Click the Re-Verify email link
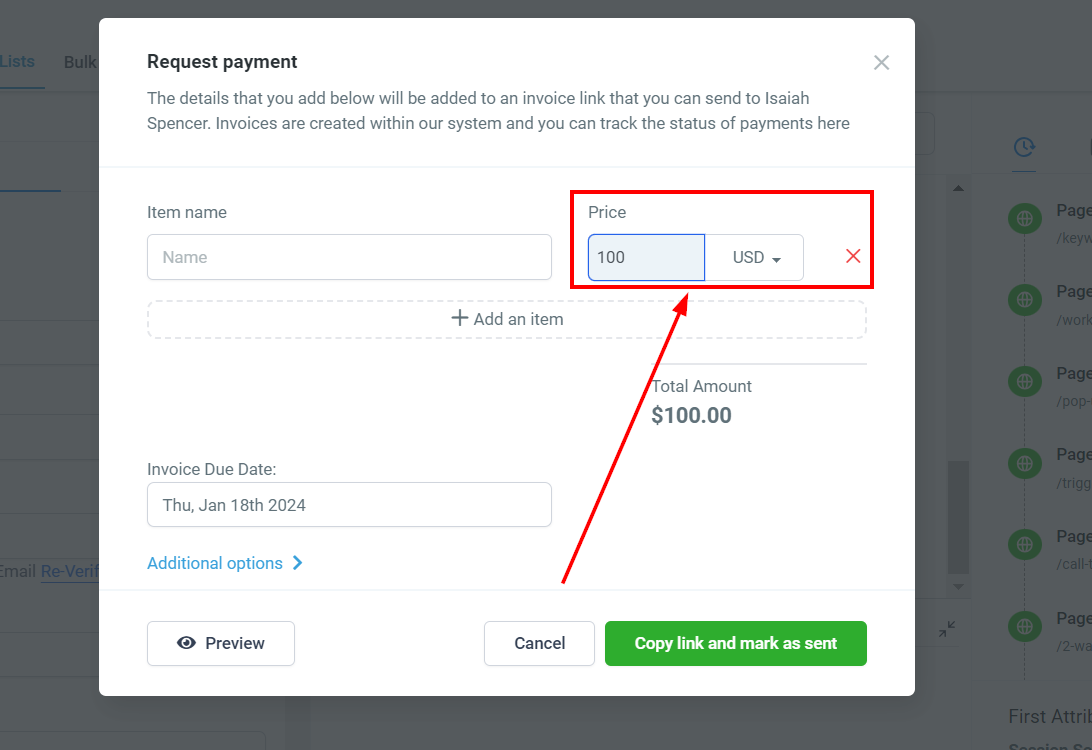Screen dimensions: 1092x750 coord(70,572)
